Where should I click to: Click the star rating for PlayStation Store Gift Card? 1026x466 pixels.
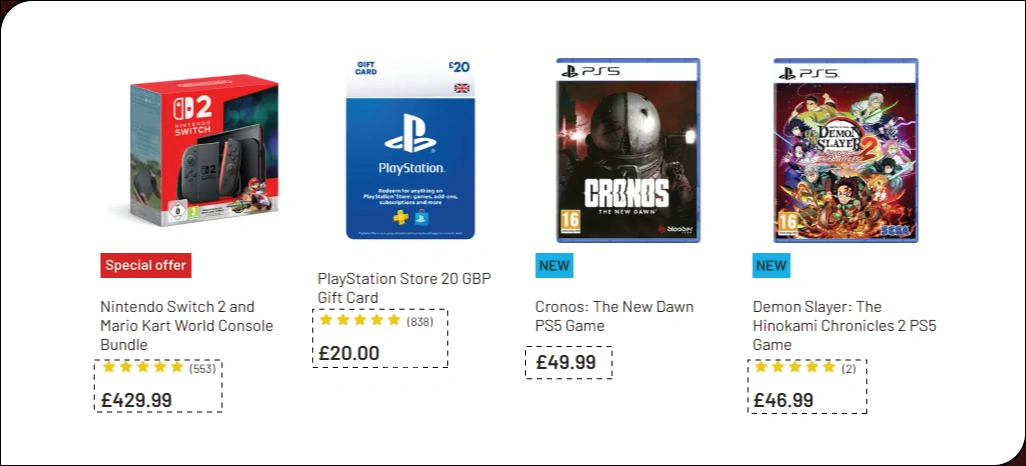click(x=360, y=320)
